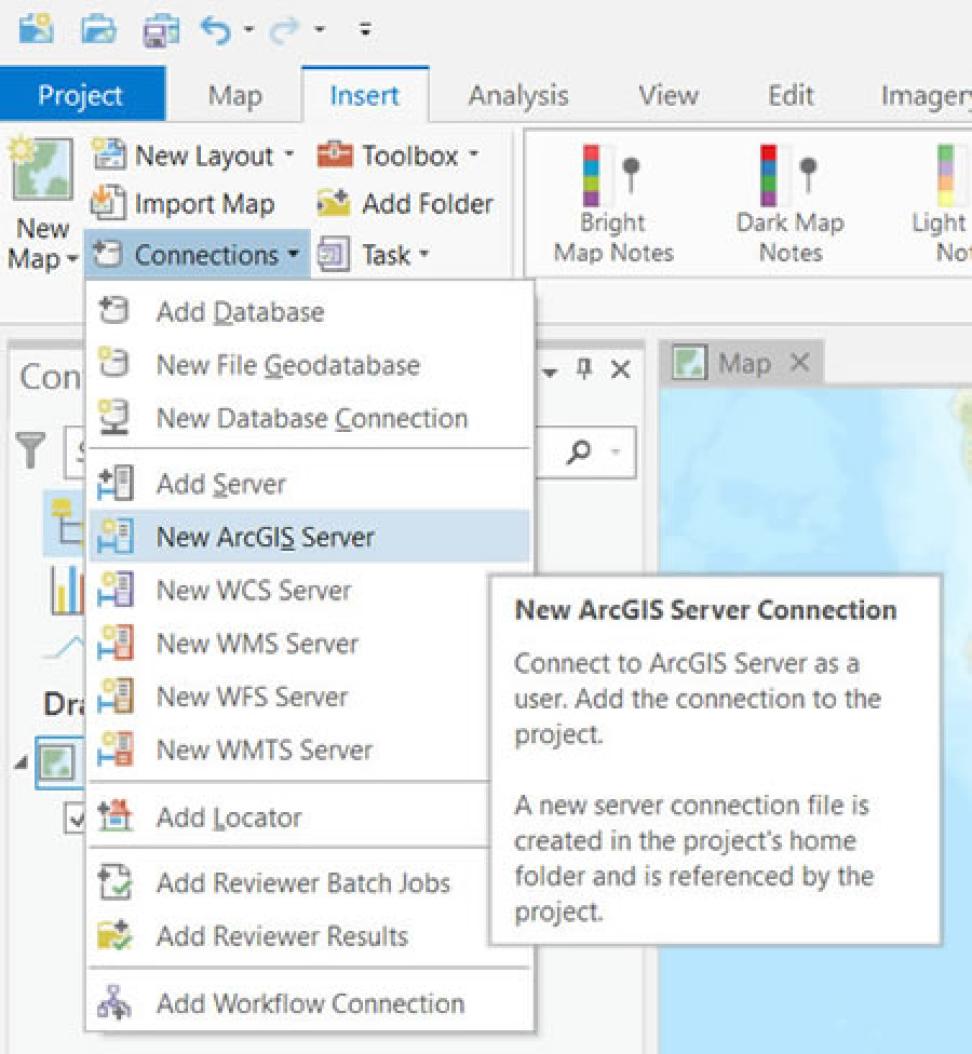Open the Redo history dropdown arrow
Screen dimensions: 972x1054
320,29
